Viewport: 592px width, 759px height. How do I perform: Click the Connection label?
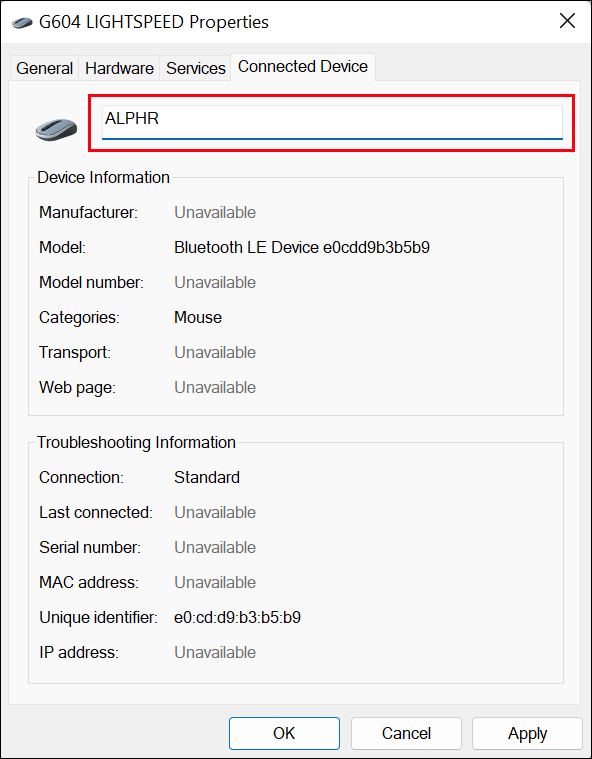tap(81, 477)
